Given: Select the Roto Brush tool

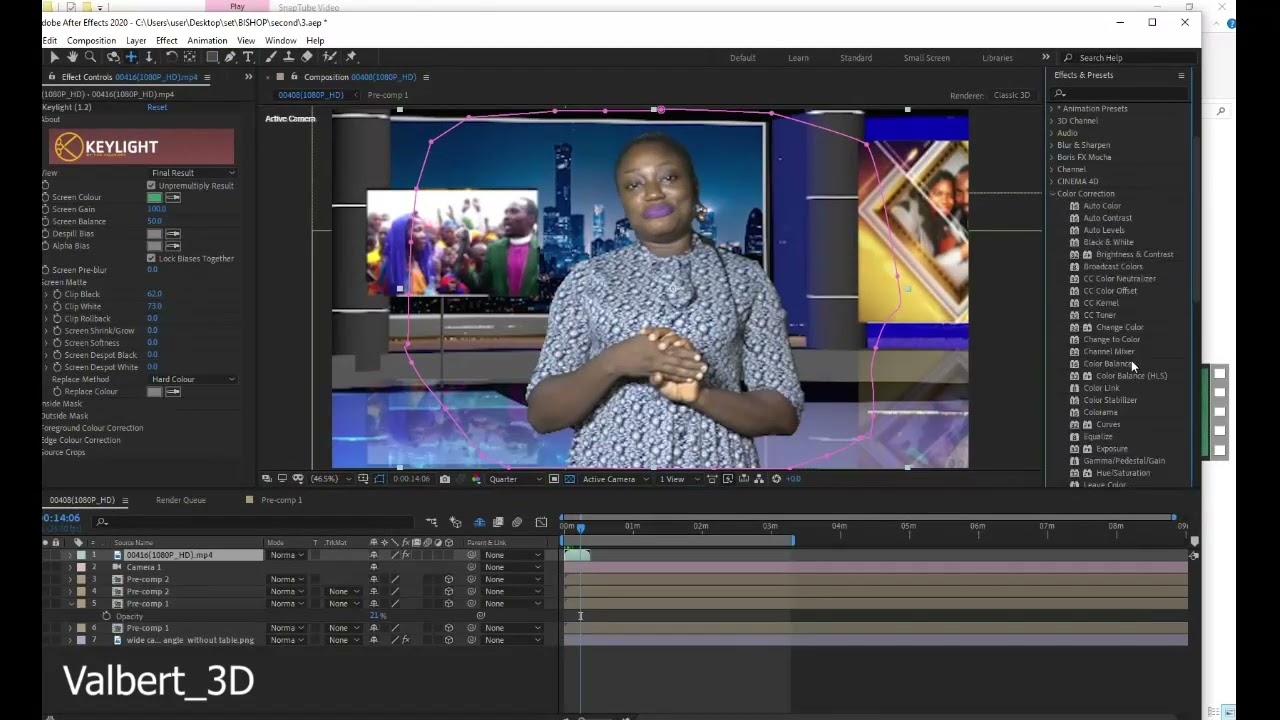Looking at the screenshot, I should (330, 57).
